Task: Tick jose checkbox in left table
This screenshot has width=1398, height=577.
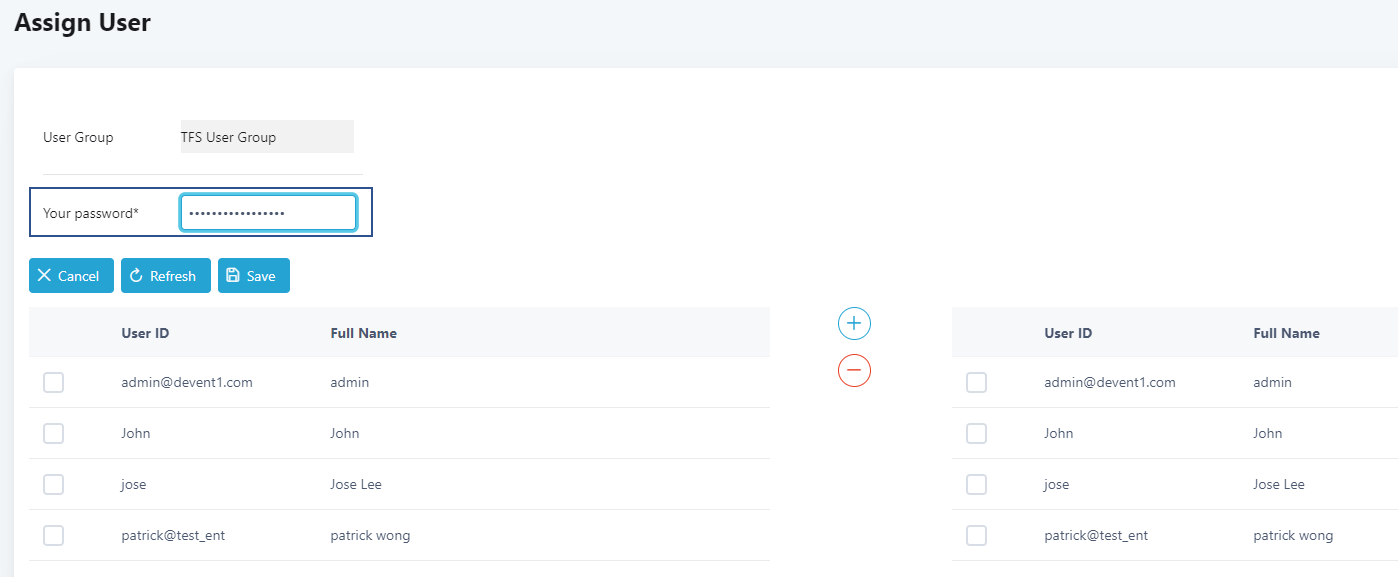Action: [x=54, y=484]
